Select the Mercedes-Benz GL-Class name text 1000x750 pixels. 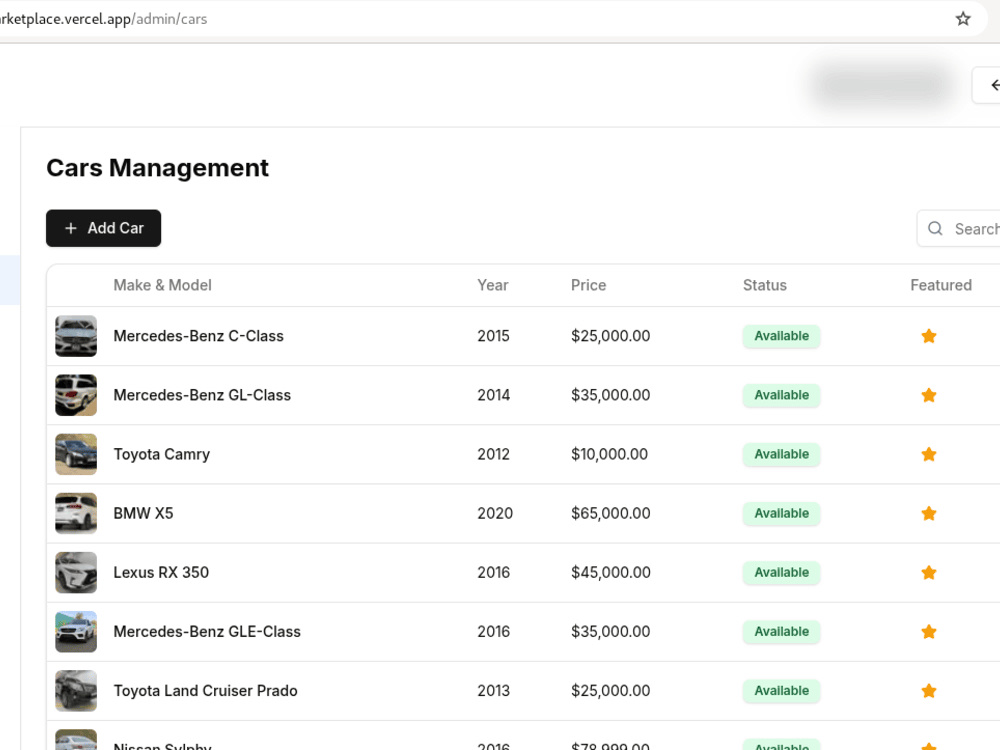202,395
